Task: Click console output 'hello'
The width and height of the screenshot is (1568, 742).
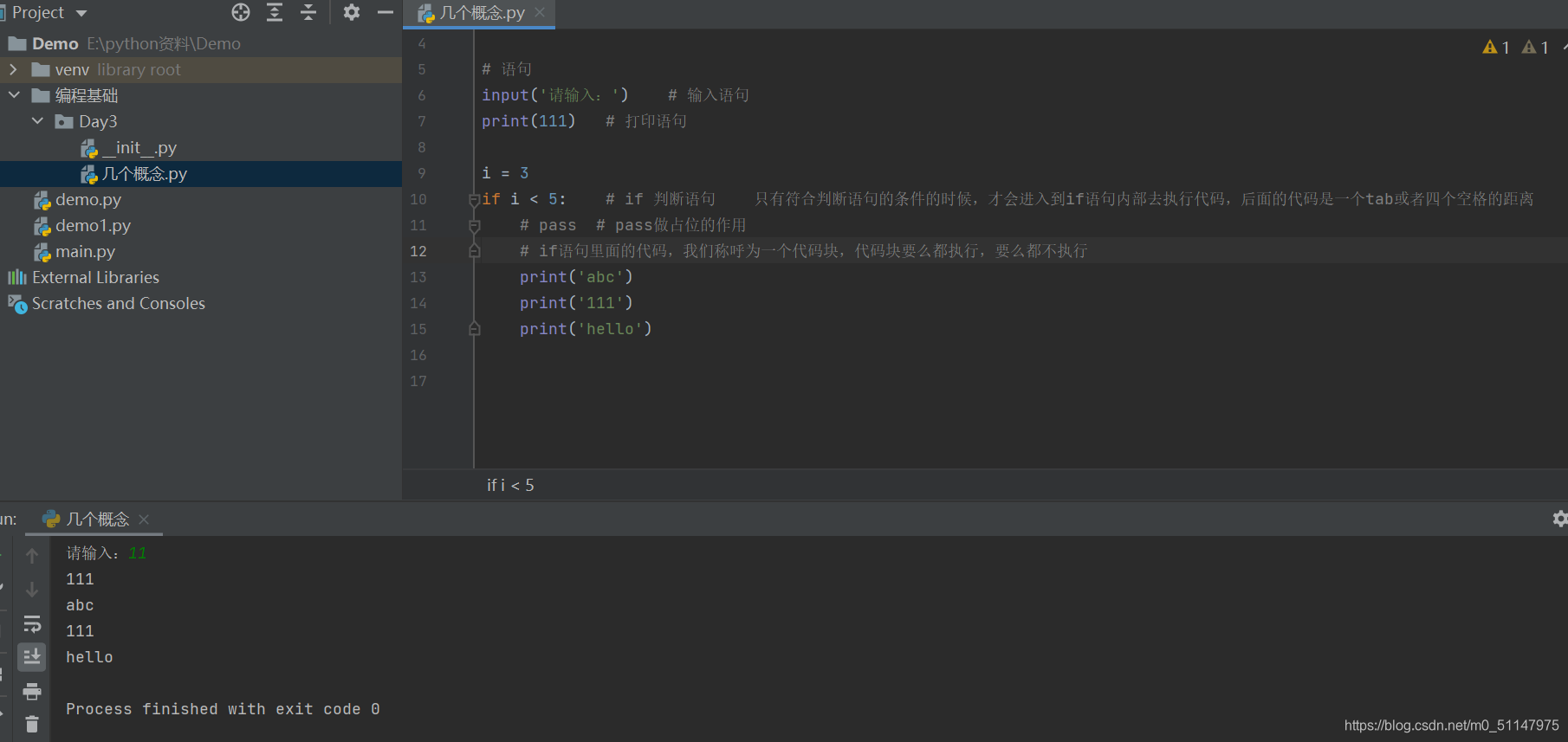Action: tap(89, 657)
